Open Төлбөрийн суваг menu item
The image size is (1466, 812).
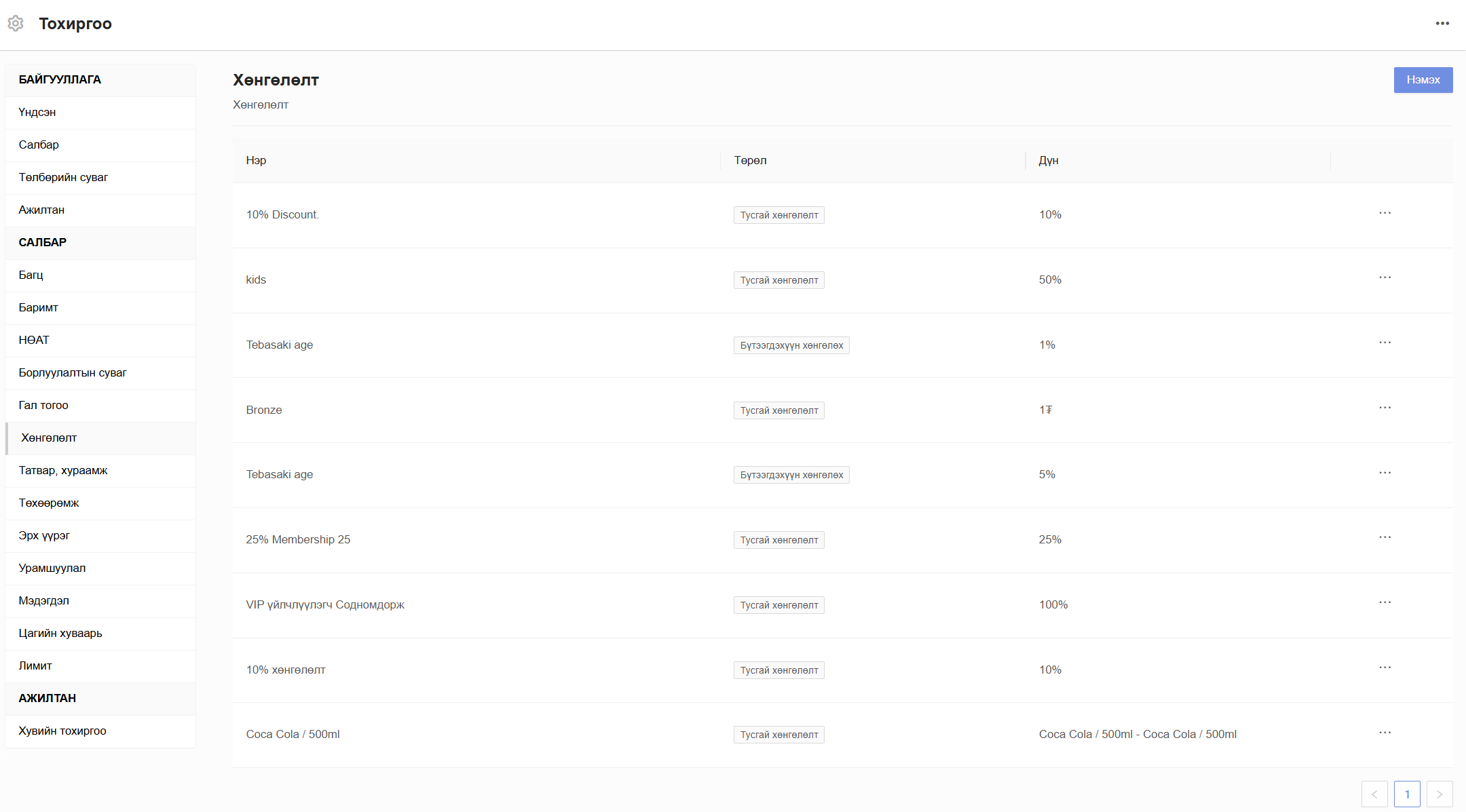pyautogui.click(x=63, y=177)
